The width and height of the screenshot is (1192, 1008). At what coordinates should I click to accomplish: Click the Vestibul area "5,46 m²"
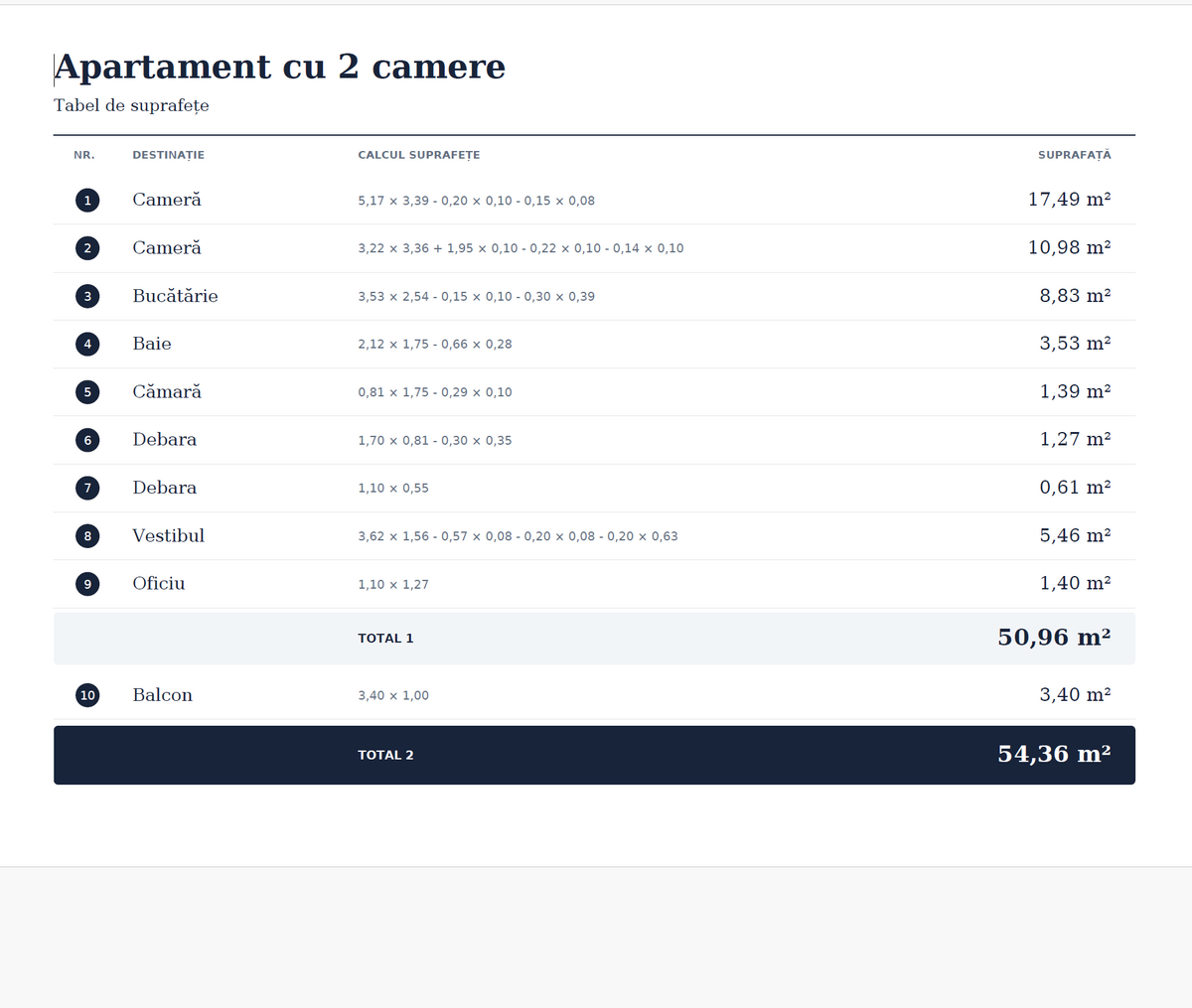1076,535
